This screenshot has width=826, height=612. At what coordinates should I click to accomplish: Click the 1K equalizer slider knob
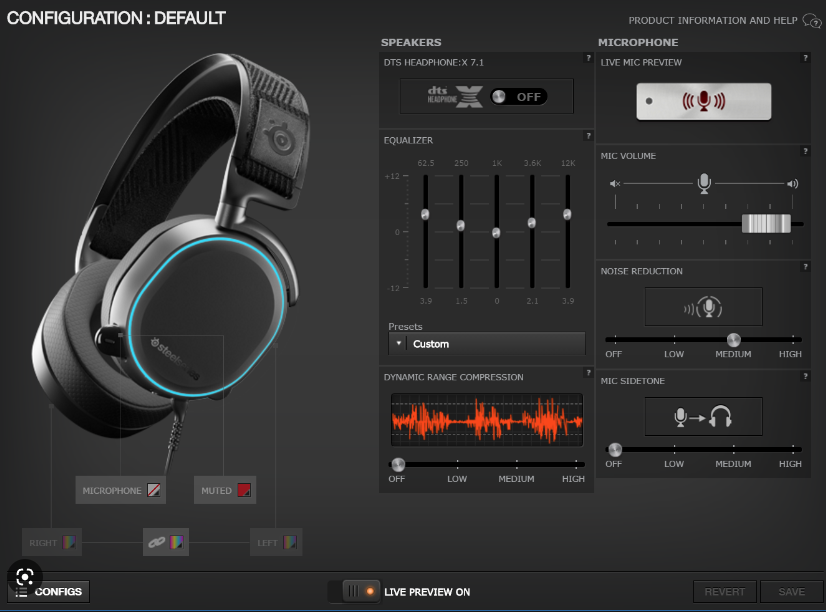[496, 232]
